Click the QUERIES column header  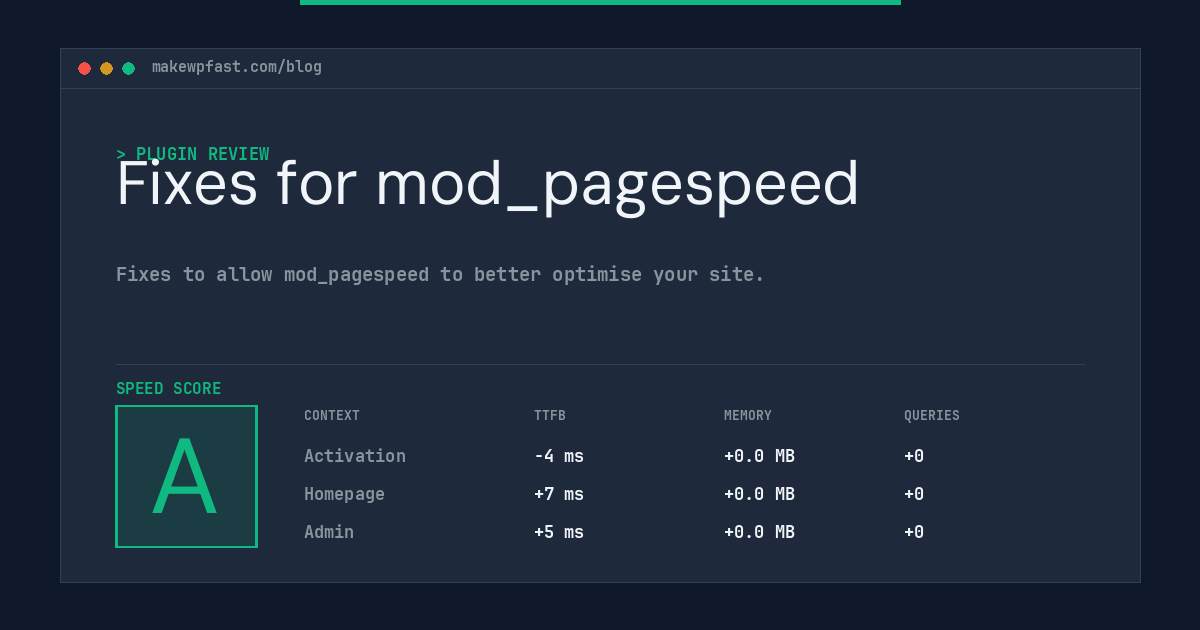pyautogui.click(x=932, y=416)
